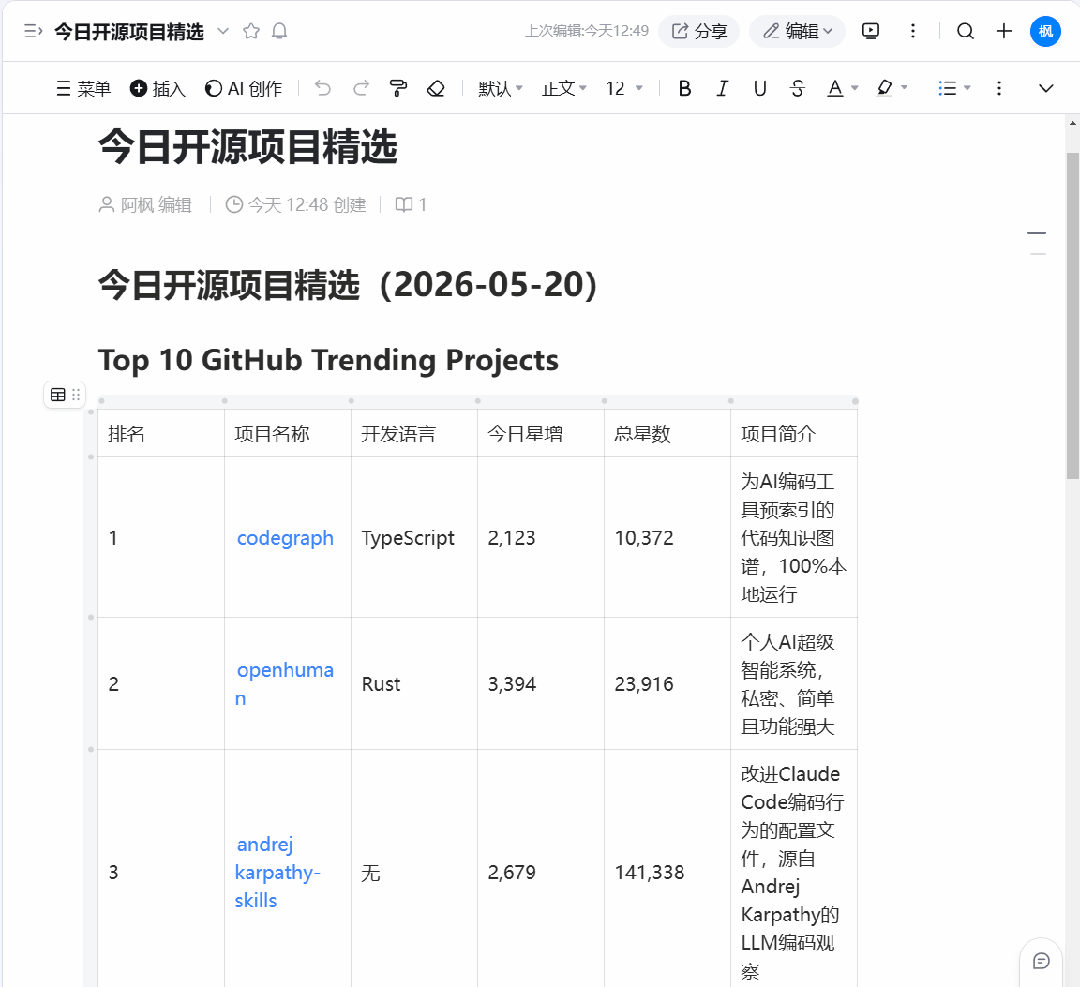The image size is (1080, 987).
Task: Click the 3,394 stars cell
Action: click(x=541, y=684)
